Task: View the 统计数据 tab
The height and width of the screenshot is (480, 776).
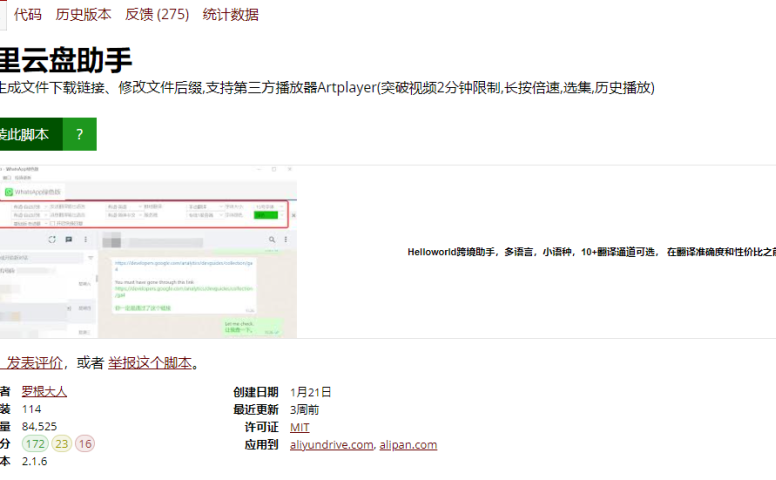Action: (230, 15)
